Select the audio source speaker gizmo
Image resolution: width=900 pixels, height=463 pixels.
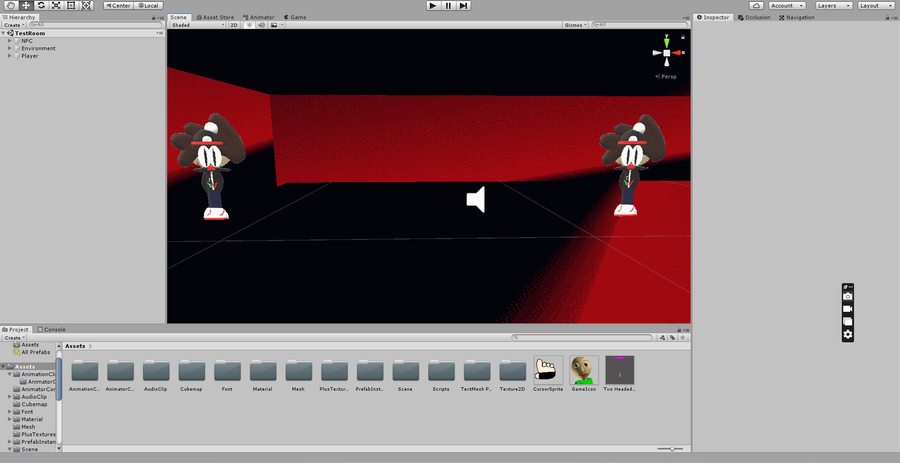click(x=476, y=200)
